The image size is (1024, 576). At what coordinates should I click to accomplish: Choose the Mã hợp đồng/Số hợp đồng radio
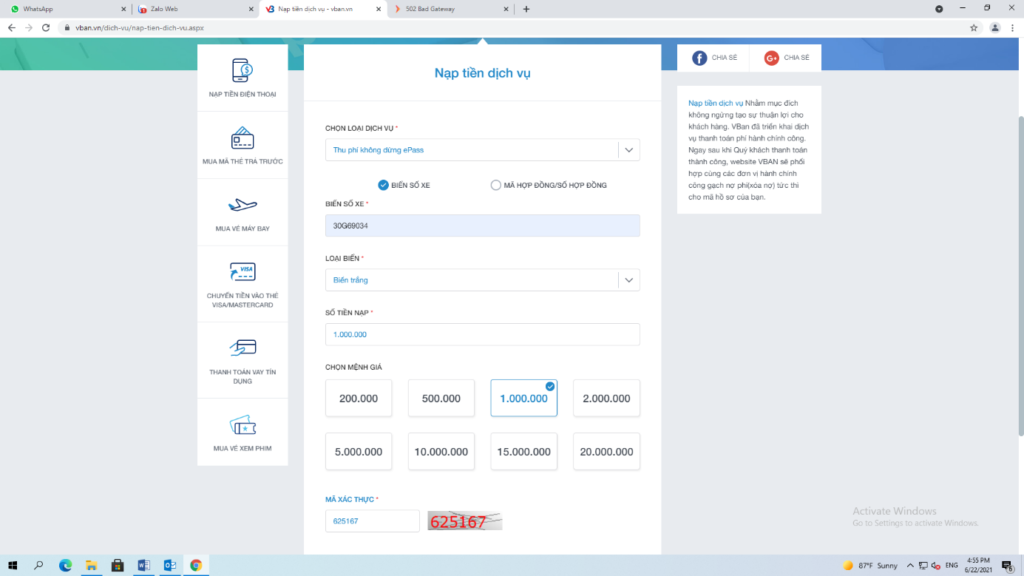(496, 185)
